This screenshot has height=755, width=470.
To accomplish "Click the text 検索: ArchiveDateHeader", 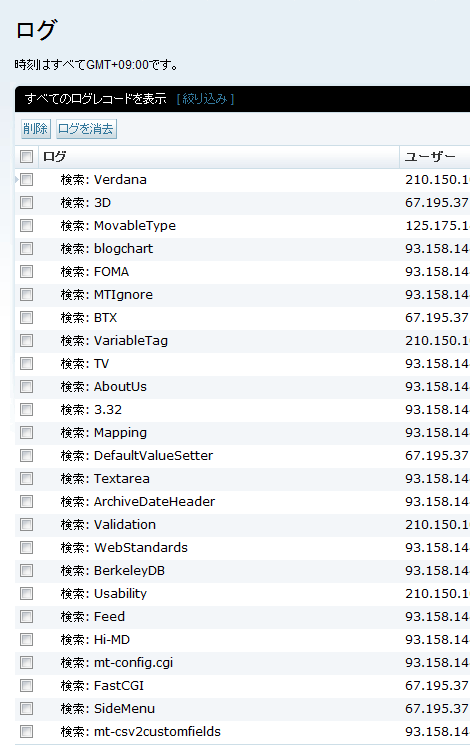I will pos(138,502).
